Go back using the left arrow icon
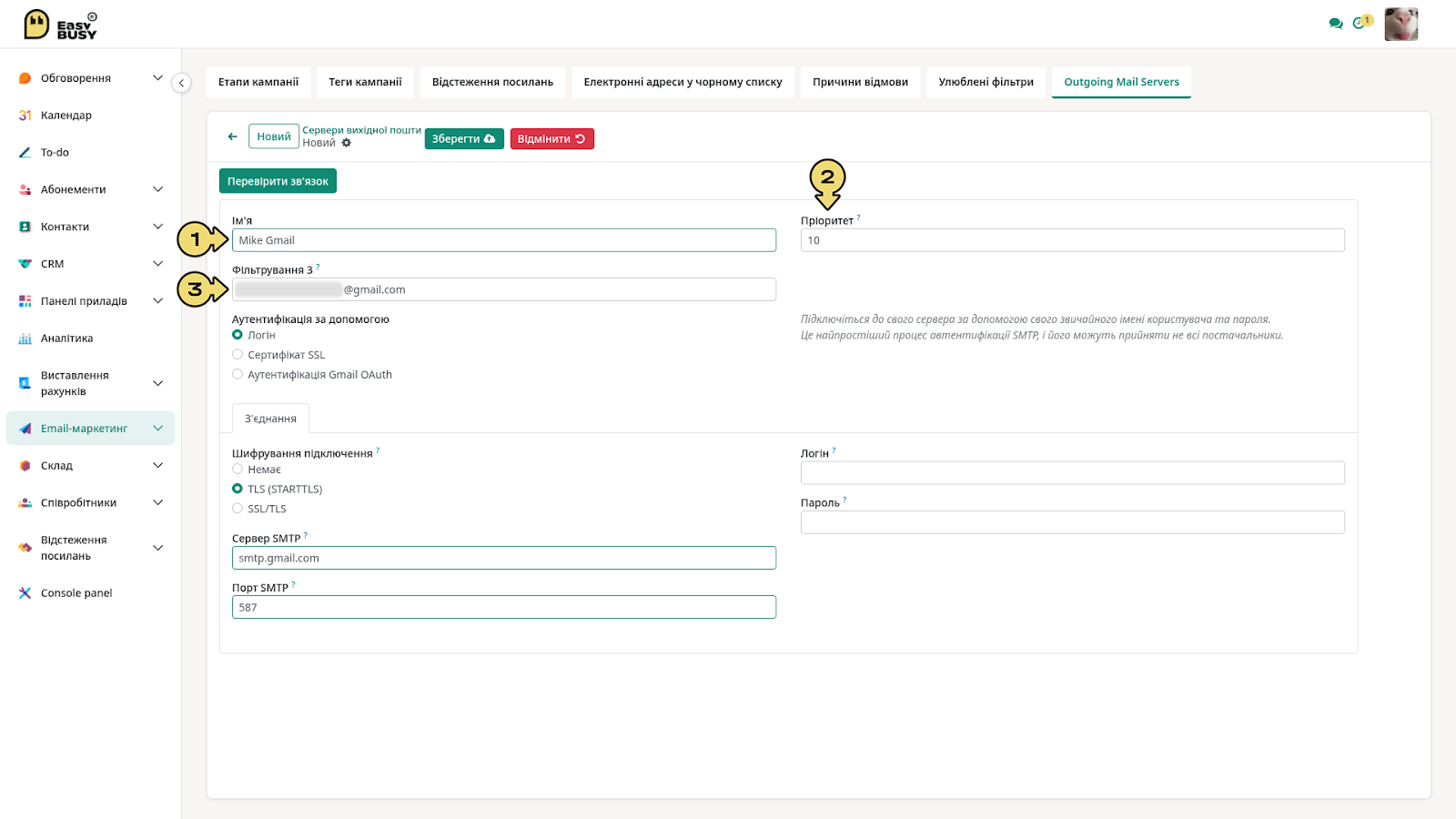The height and width of the screenshot is (819, 1456). (x=232, y=136)
